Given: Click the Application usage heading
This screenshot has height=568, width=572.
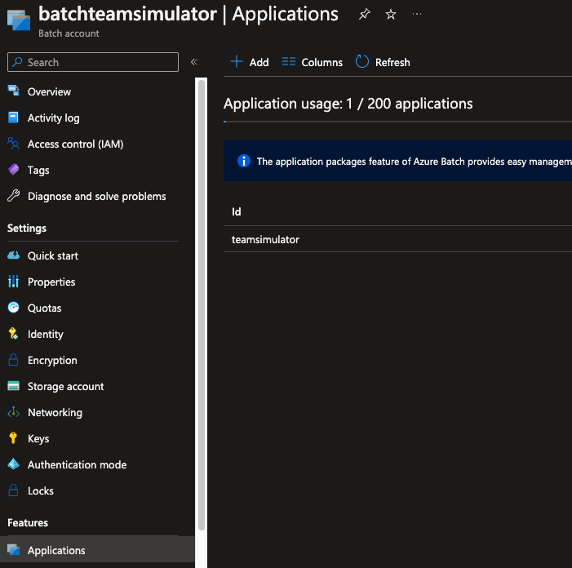Looking at the screenshot, I should pos(348,104).
